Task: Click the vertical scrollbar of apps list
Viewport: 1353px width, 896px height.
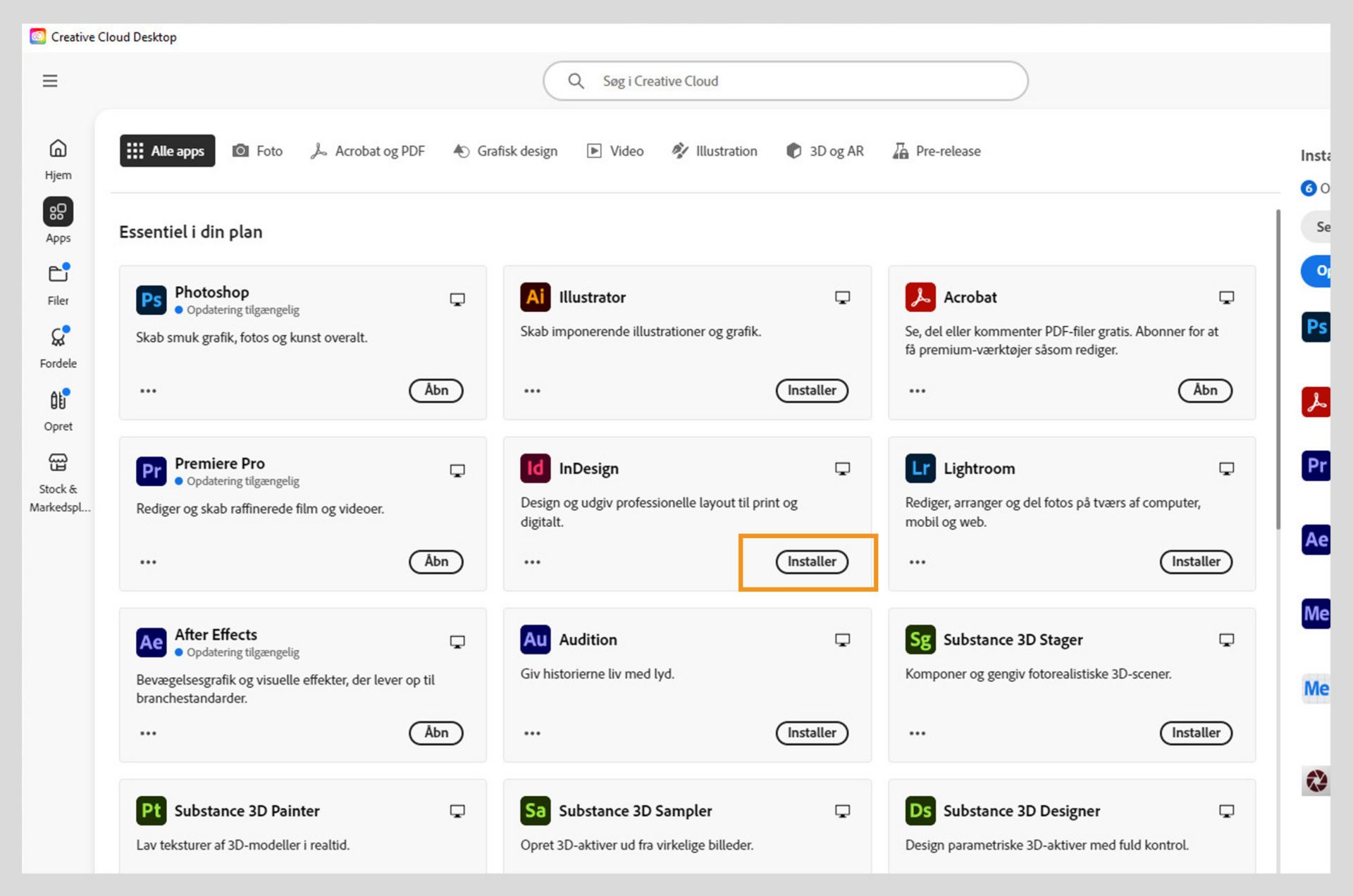Action: tap(1278, 370)
